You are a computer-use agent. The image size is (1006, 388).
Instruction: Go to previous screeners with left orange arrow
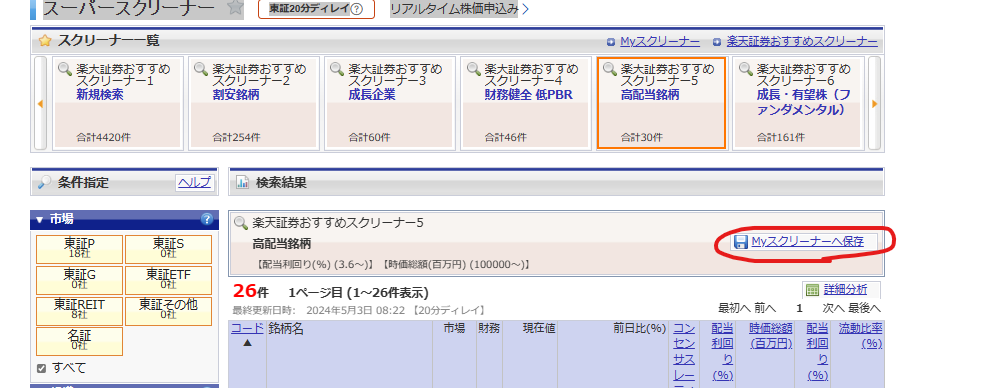click(40, 104)
